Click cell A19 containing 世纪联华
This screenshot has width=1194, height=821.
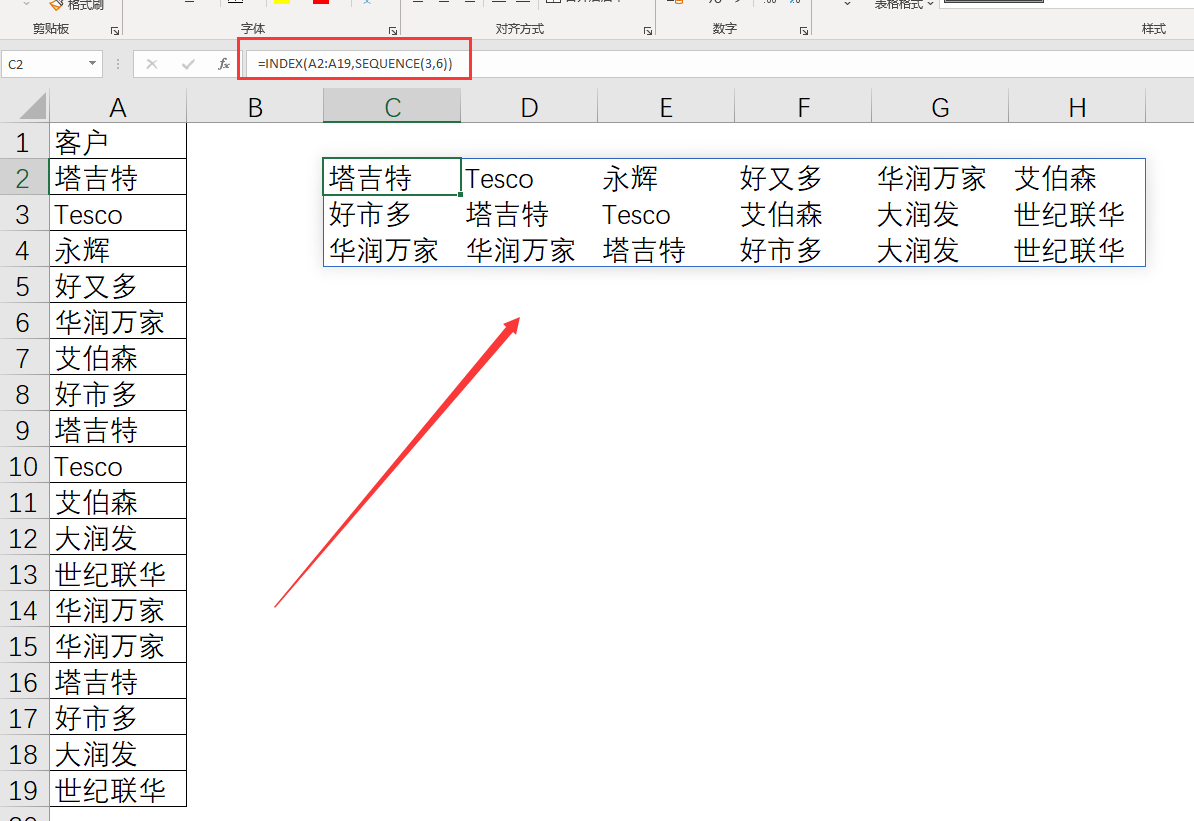(x=117, y=790)
